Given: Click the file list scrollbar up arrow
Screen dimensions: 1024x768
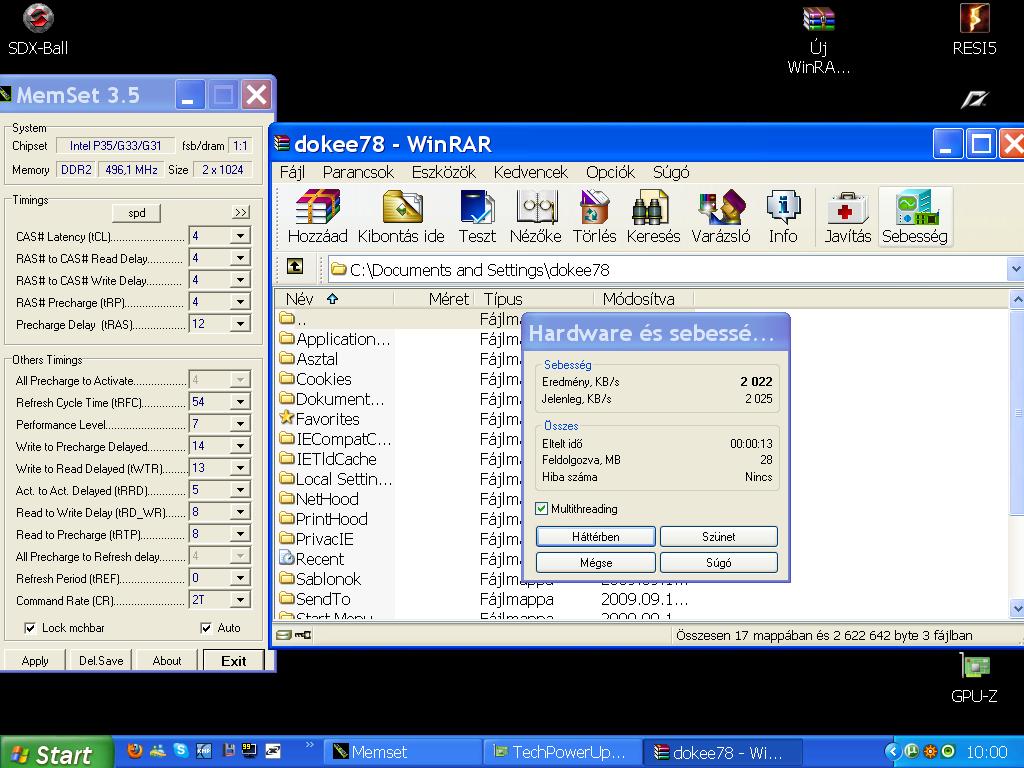Looking at the screenshot, I should point(1017,300).
